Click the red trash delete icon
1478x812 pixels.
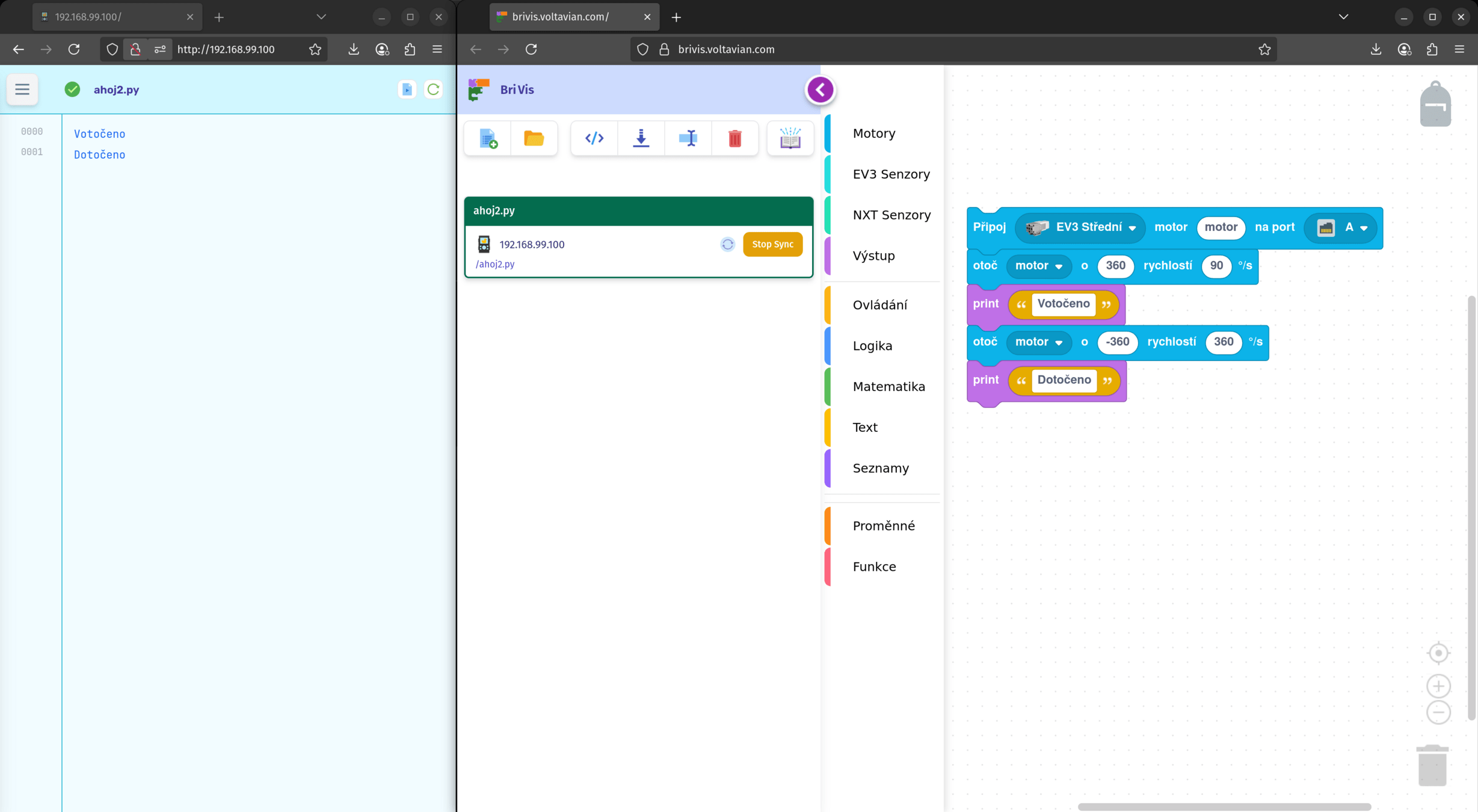pyautogui.click(x=734, y=138)
